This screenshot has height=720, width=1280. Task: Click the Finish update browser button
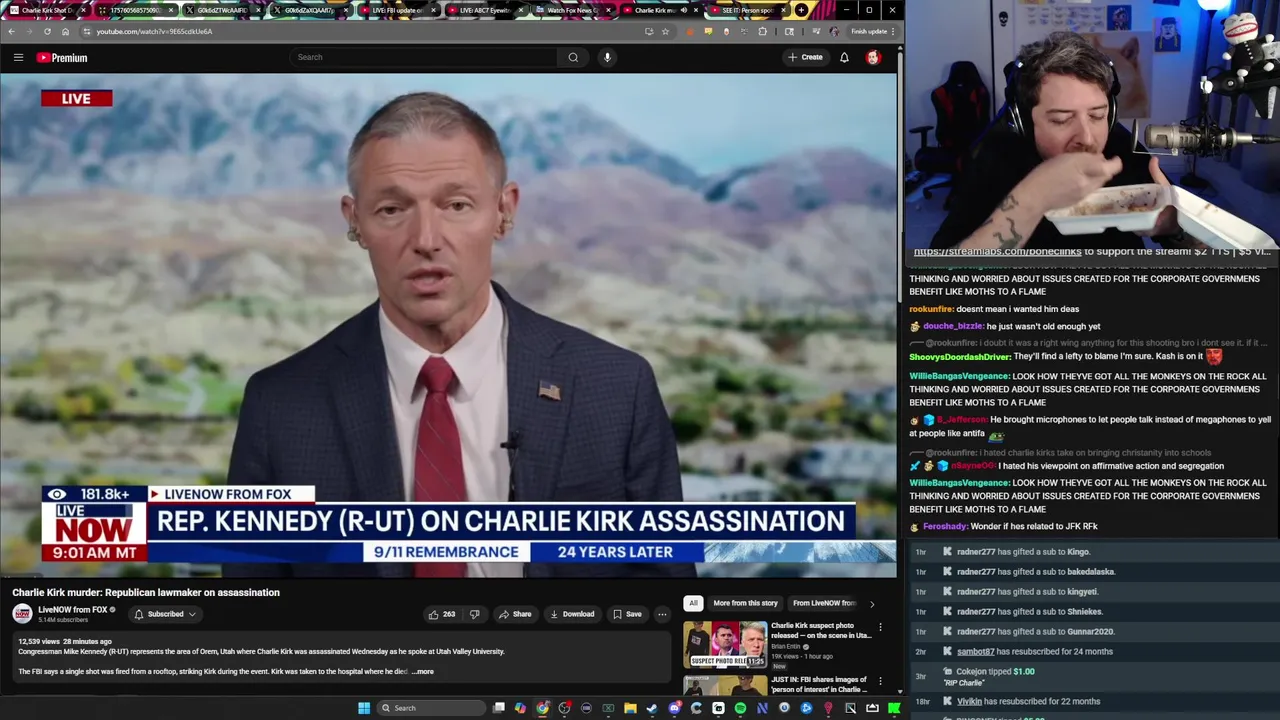tap(873, 31)
